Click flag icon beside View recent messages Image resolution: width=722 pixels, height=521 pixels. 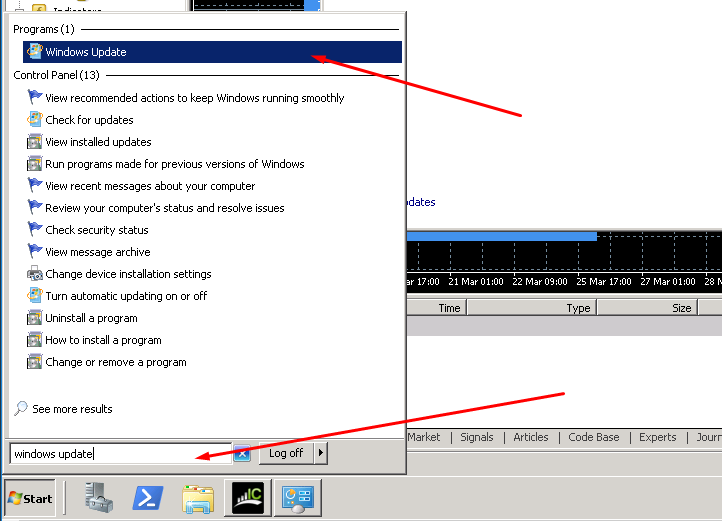[35, 185]
